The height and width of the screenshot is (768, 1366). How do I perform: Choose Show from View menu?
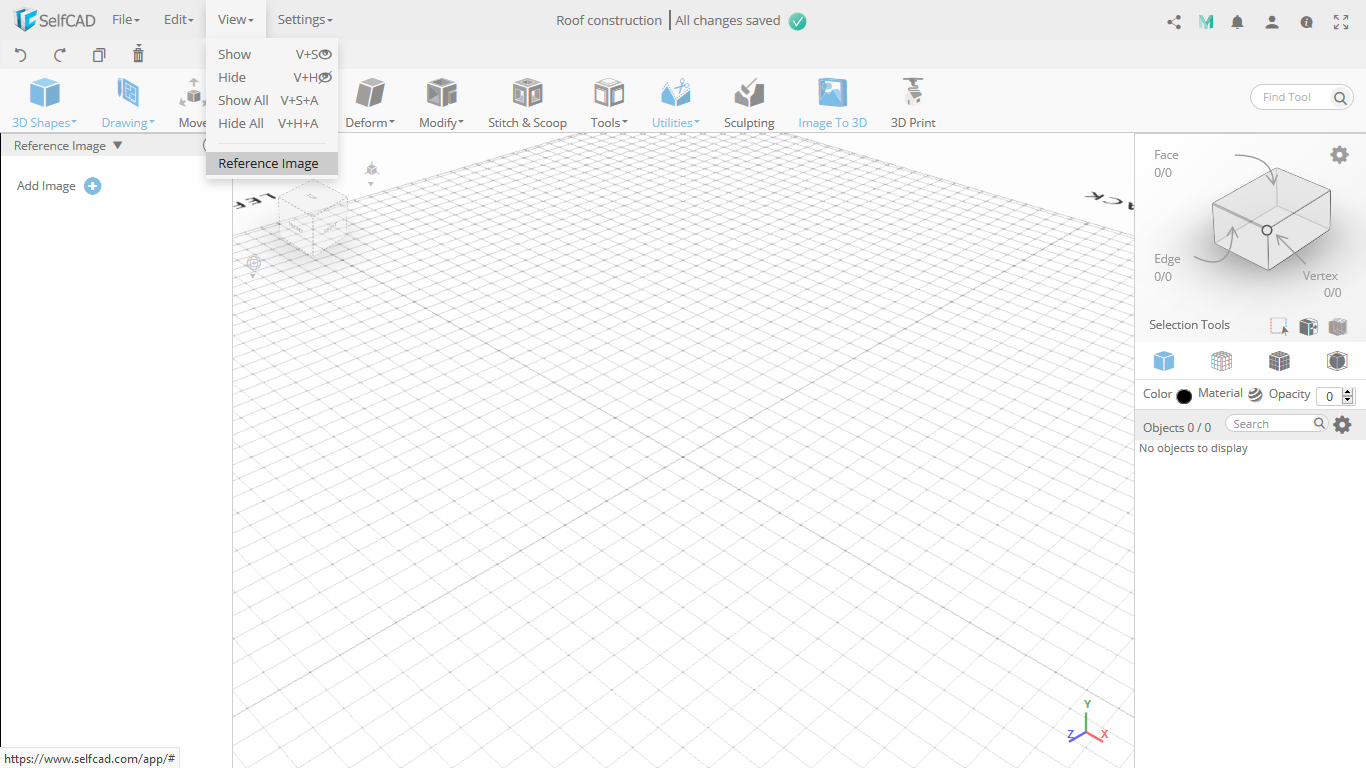coord(272,54)
